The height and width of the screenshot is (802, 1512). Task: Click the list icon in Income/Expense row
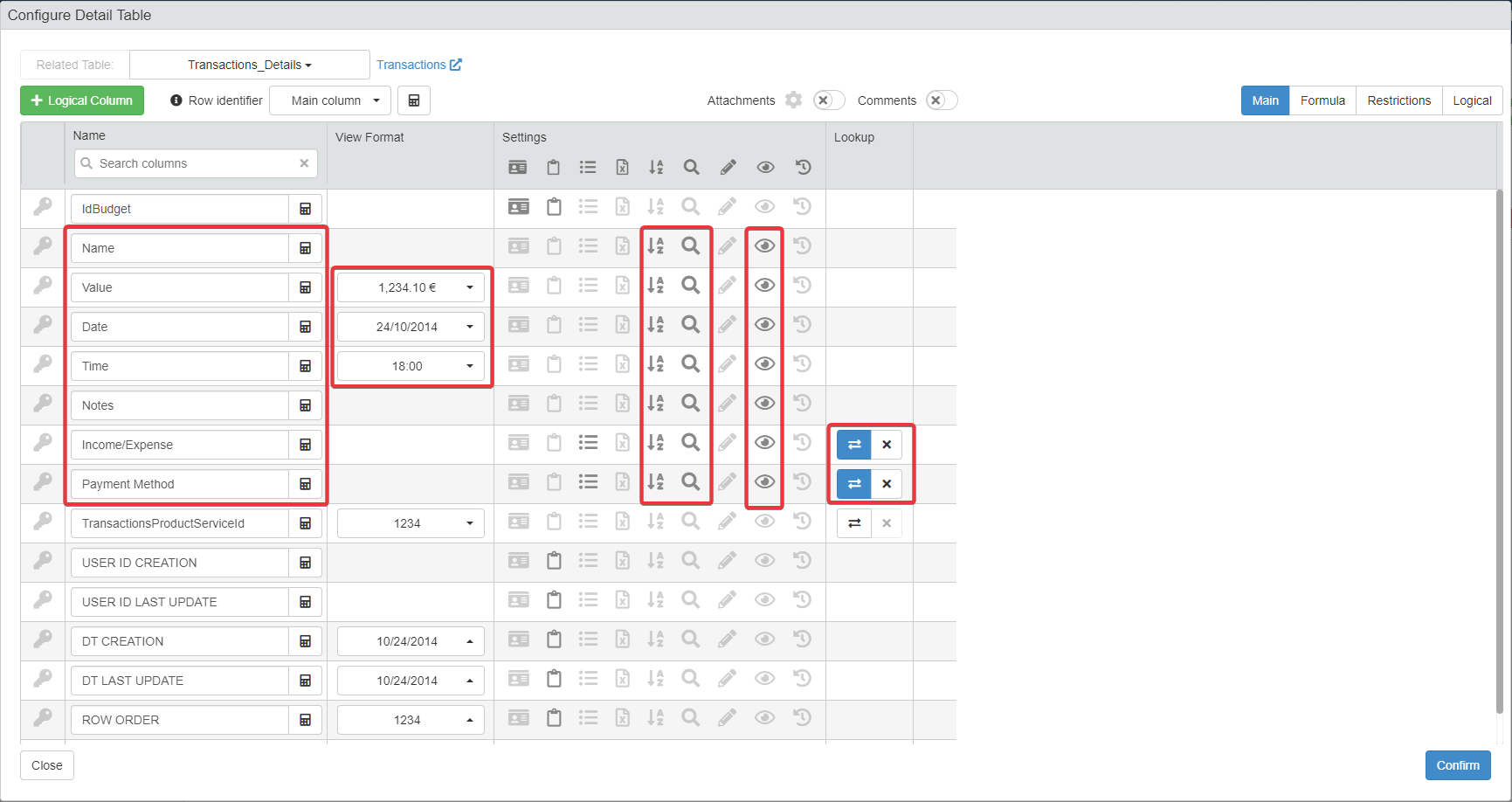click(x=588, y=443)
